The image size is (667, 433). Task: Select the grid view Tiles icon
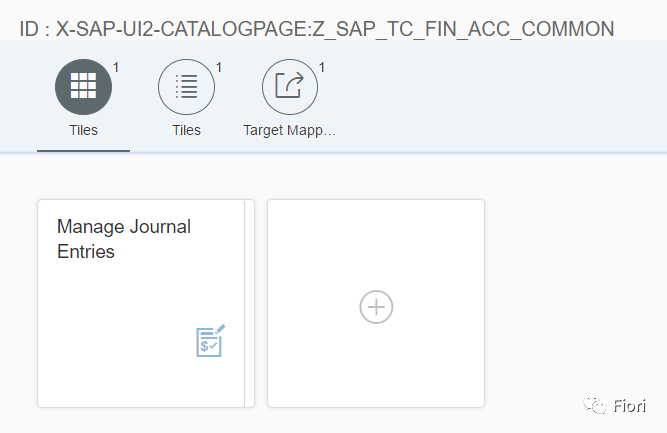tap(83, 87)
